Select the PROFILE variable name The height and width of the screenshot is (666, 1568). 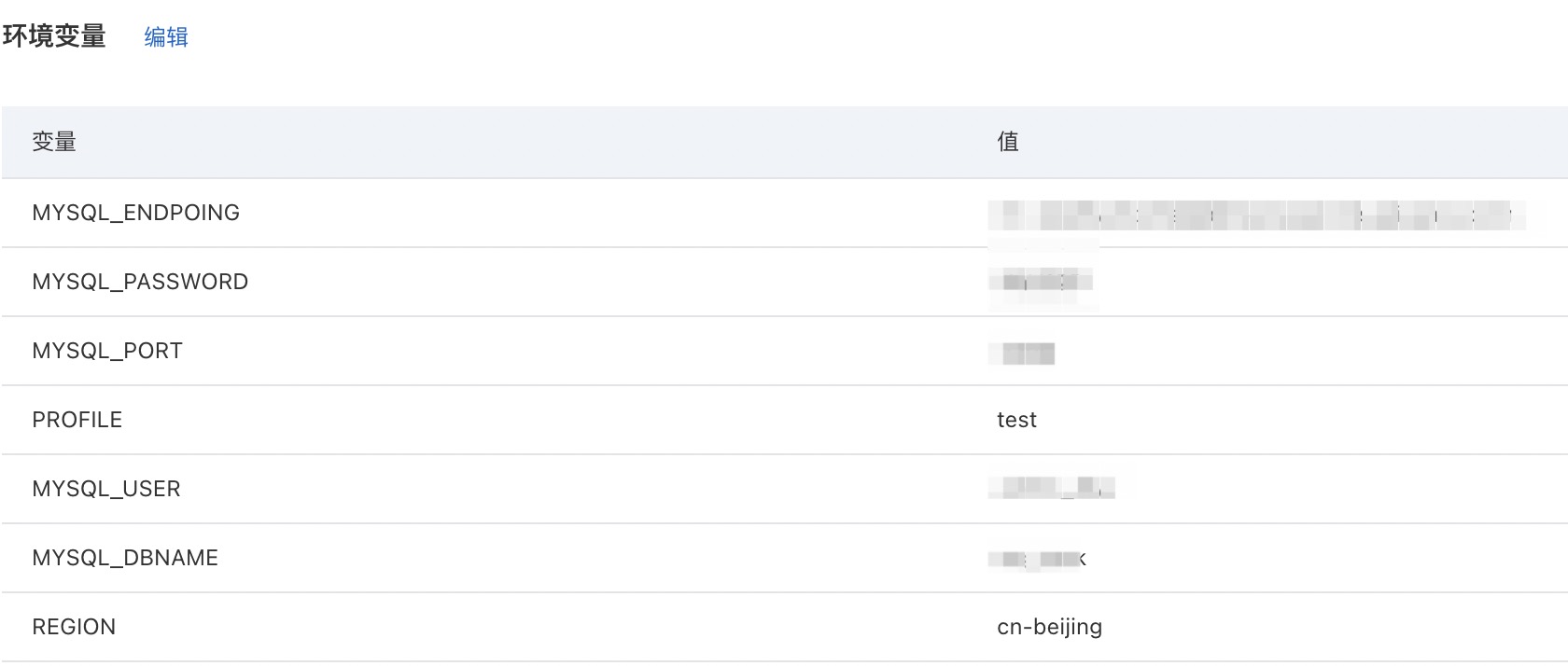[x=77, y=420]
